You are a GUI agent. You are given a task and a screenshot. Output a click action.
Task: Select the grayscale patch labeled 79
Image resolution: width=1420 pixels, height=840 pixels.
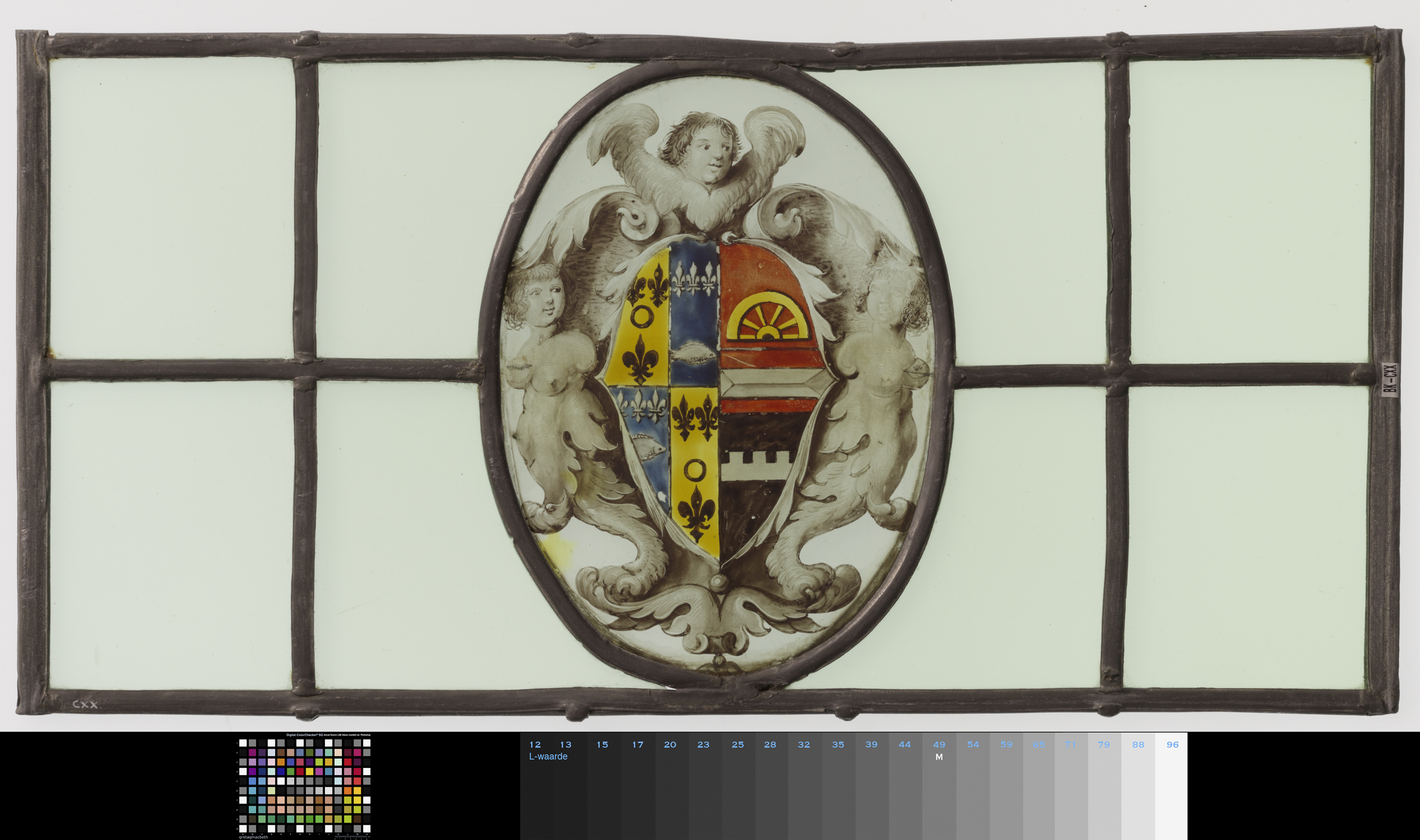1105,786
